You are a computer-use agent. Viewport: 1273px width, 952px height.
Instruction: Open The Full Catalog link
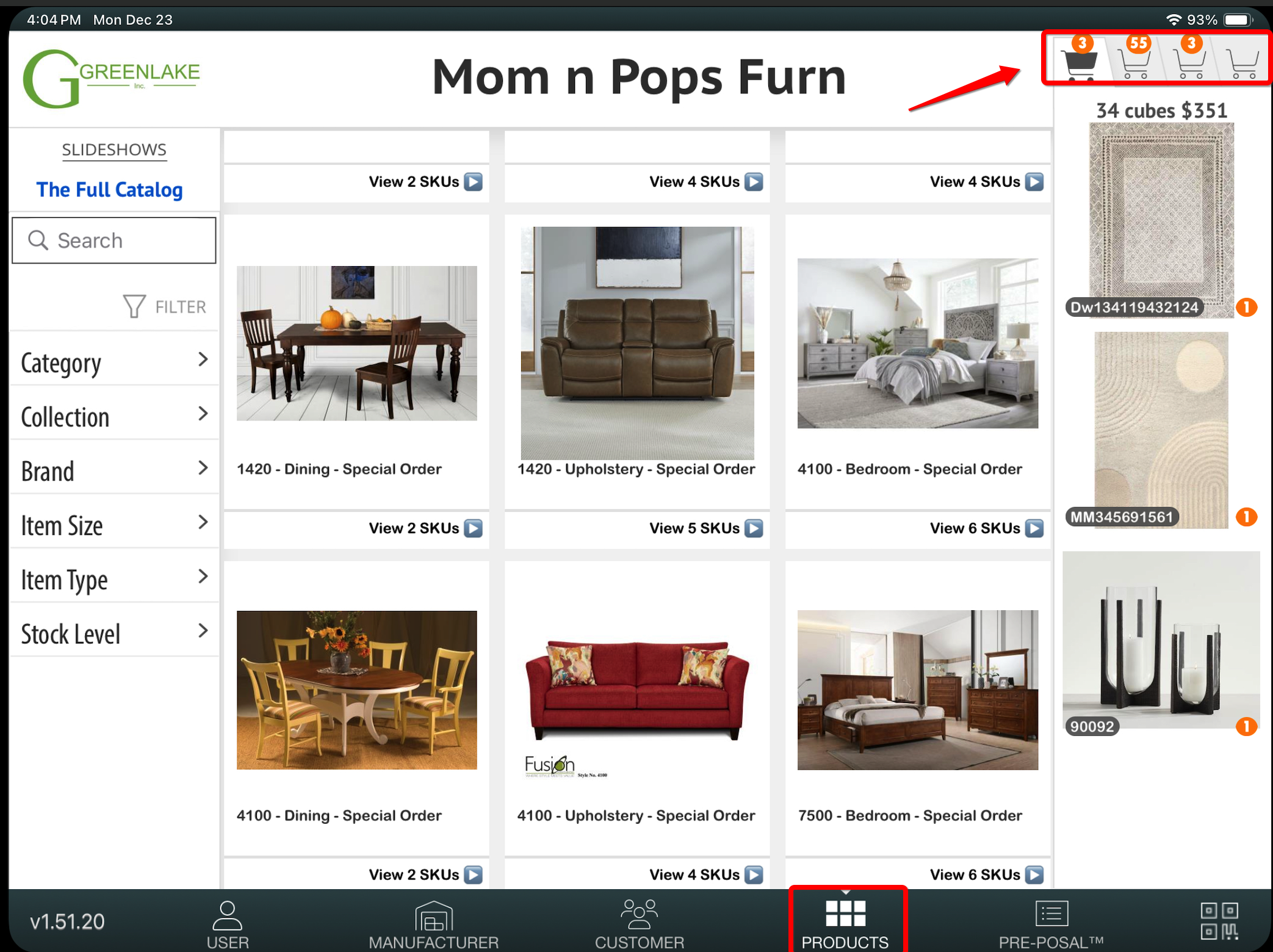[109, 190]
